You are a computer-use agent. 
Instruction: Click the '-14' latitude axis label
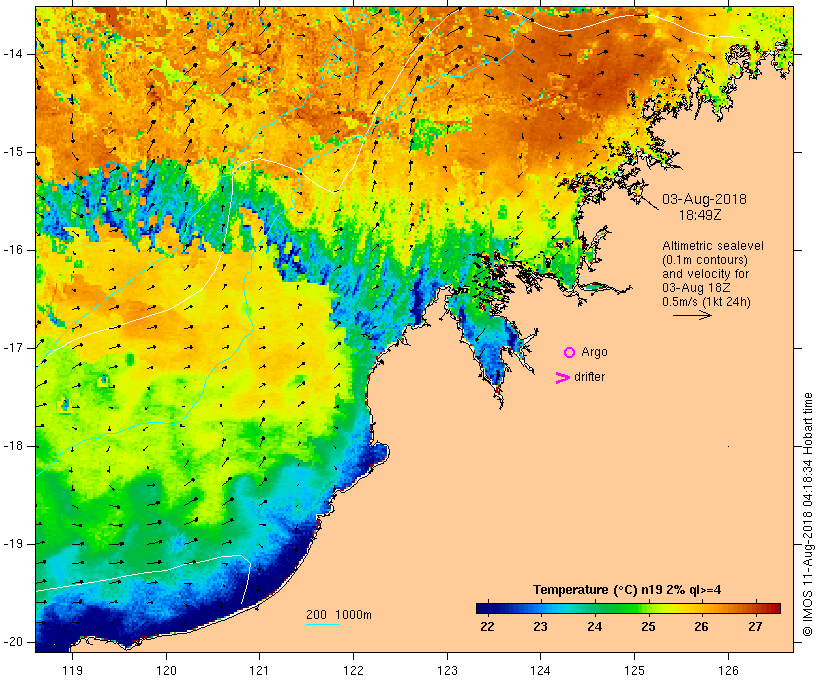[x=12, y=54]
